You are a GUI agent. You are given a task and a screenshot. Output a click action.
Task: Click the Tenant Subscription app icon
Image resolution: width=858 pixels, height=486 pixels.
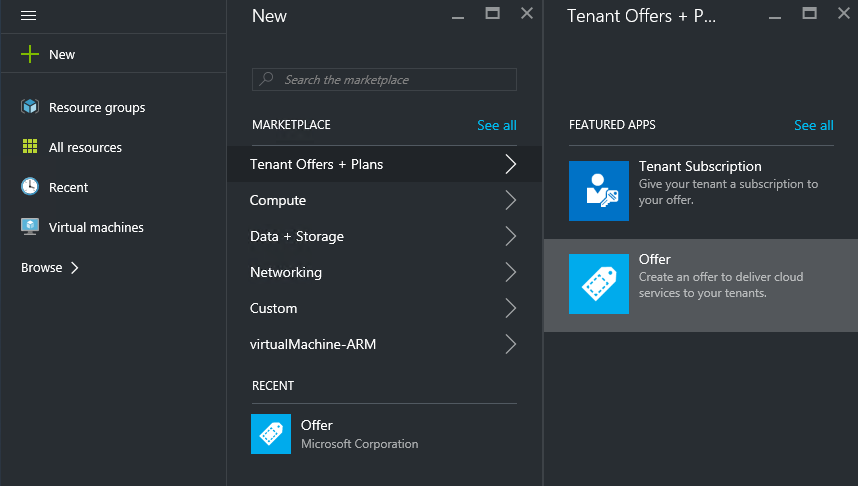[x=598, y=190]
